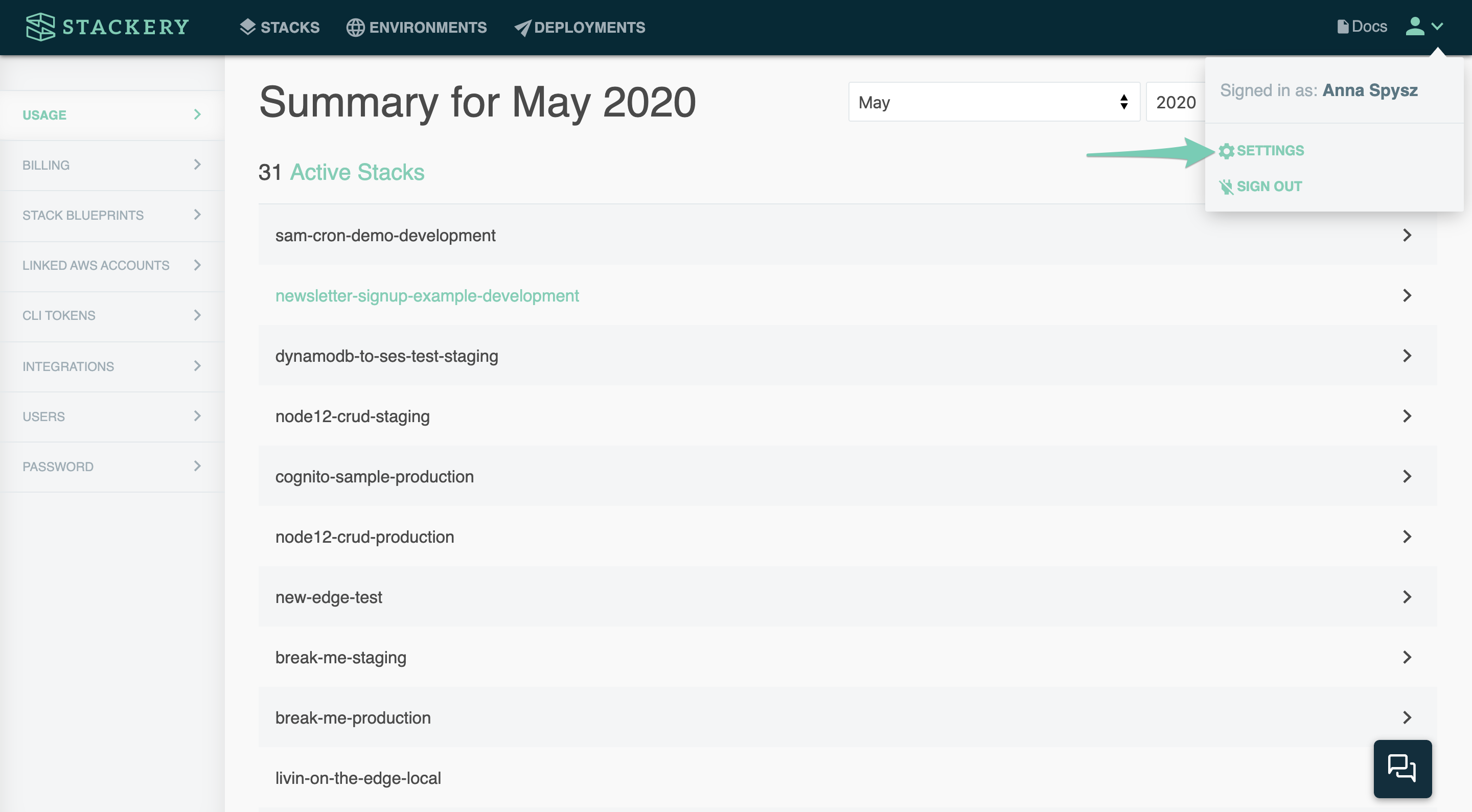The image size is (1472, 812).
Task: Expand the newsletter-signup-example-development stack
Action: point(1407,295)
